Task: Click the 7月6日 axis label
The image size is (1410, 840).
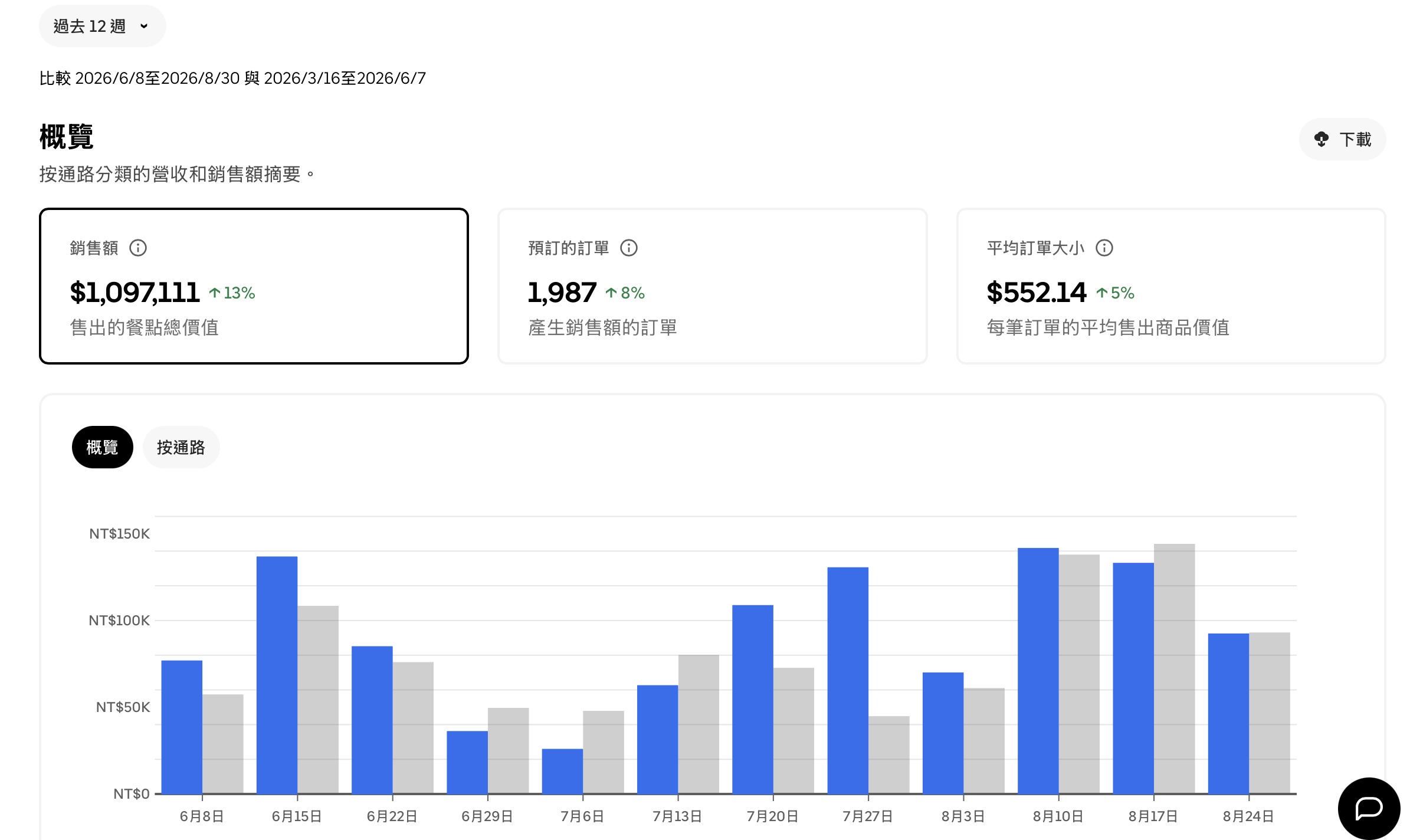Action: tap(582, 816)
